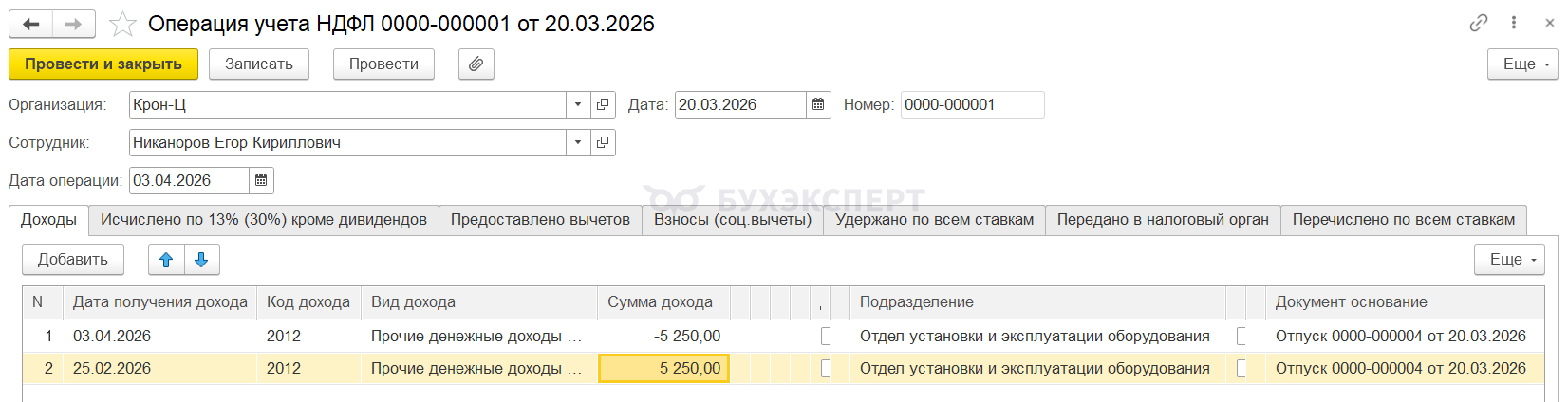Add document to favorites with star icon
Screen dimensions: 1568x402
click(x=122, y=24)
